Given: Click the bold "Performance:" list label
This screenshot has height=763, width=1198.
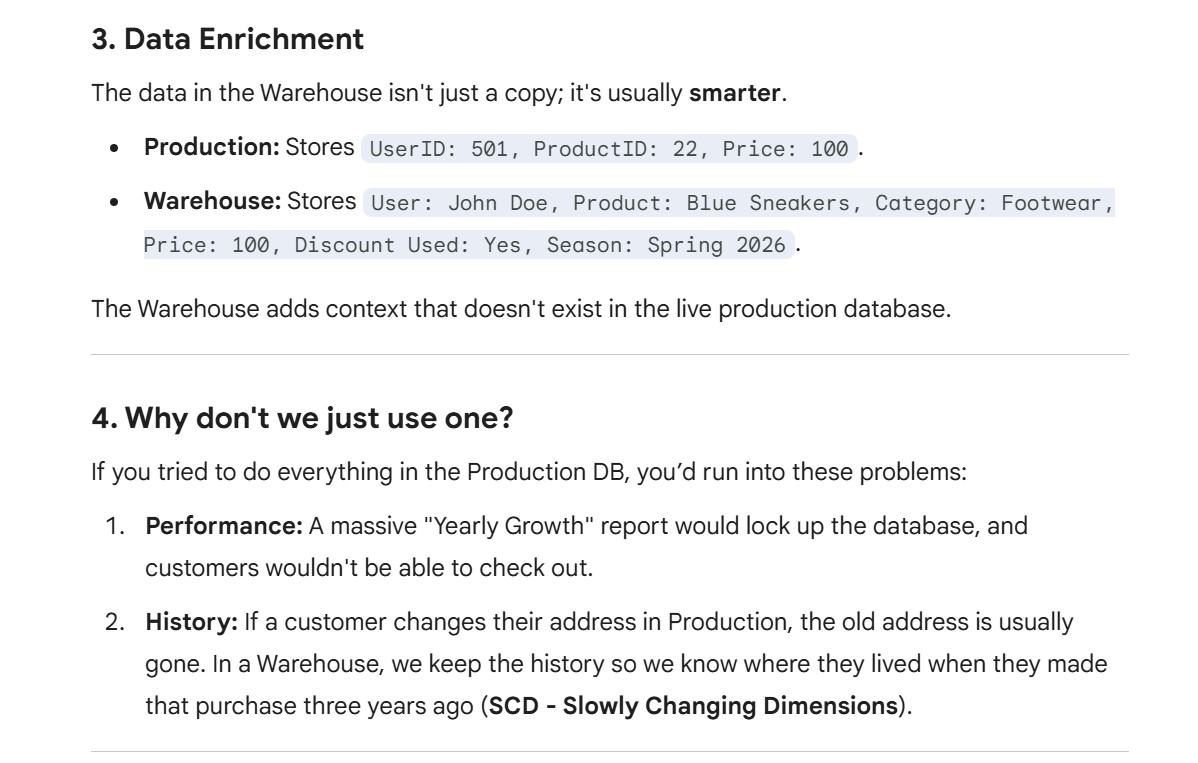Looking at the screenshot, I should point(224,526).
